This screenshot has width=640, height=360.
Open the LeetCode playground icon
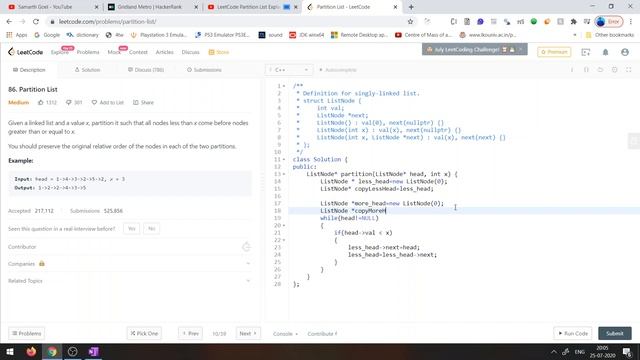click(586, 52)
